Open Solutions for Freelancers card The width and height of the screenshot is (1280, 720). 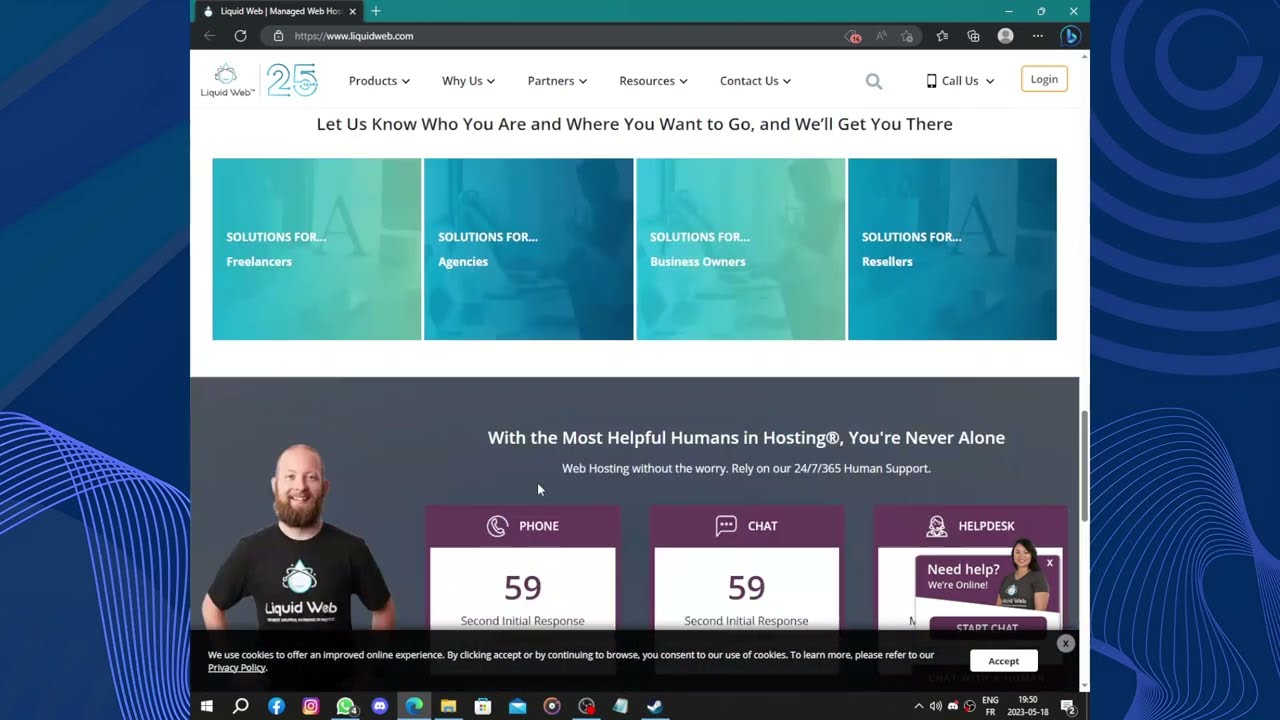click(317, 249)
